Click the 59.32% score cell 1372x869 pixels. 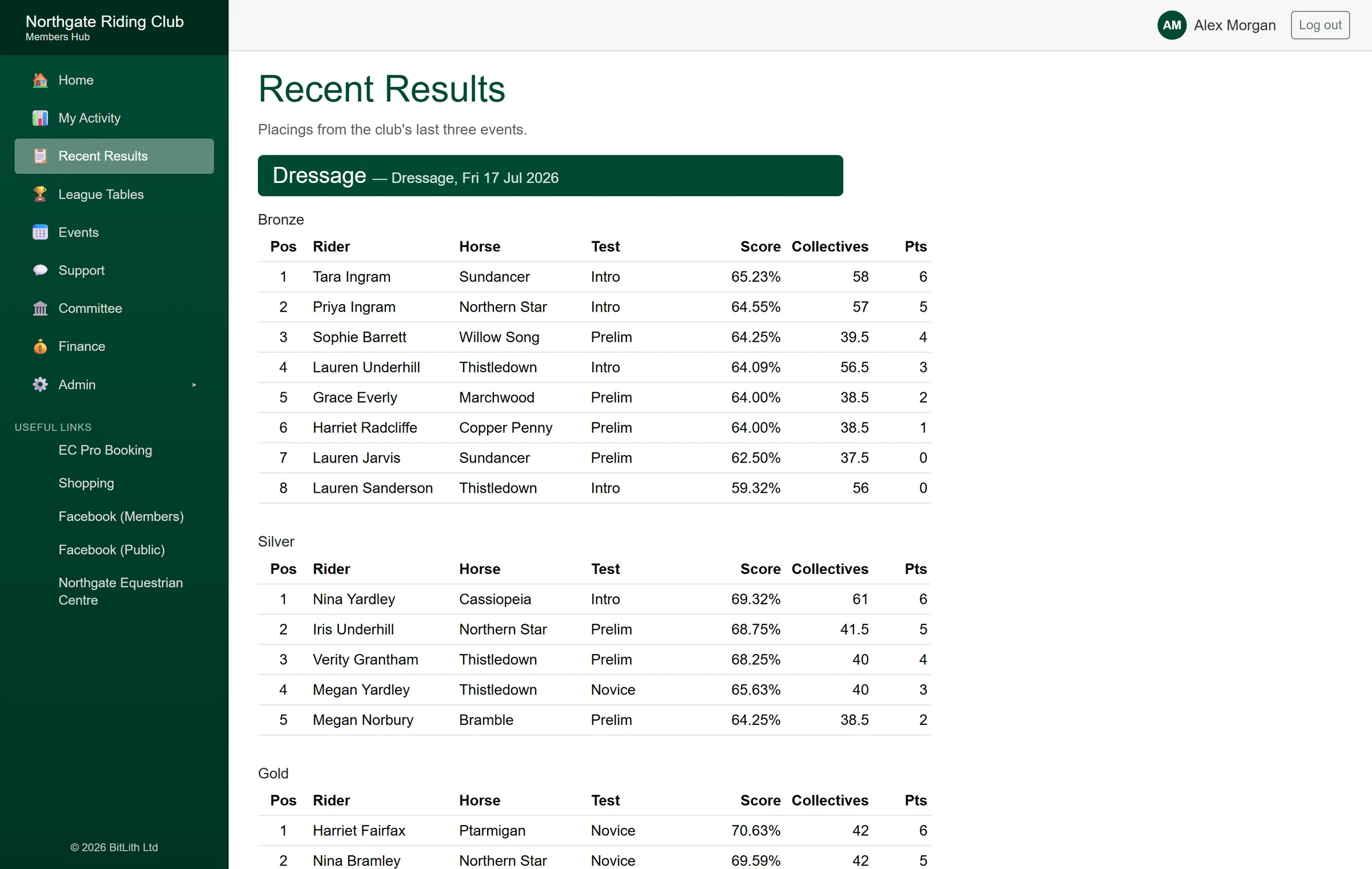(756, 488)
